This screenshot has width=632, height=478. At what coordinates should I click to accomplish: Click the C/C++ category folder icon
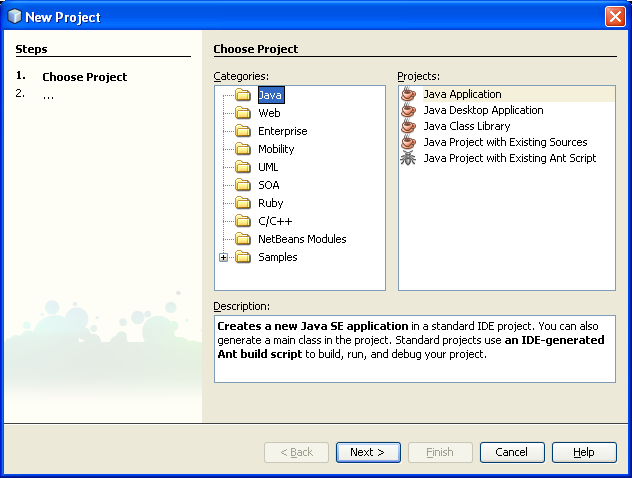coord(243,221)
